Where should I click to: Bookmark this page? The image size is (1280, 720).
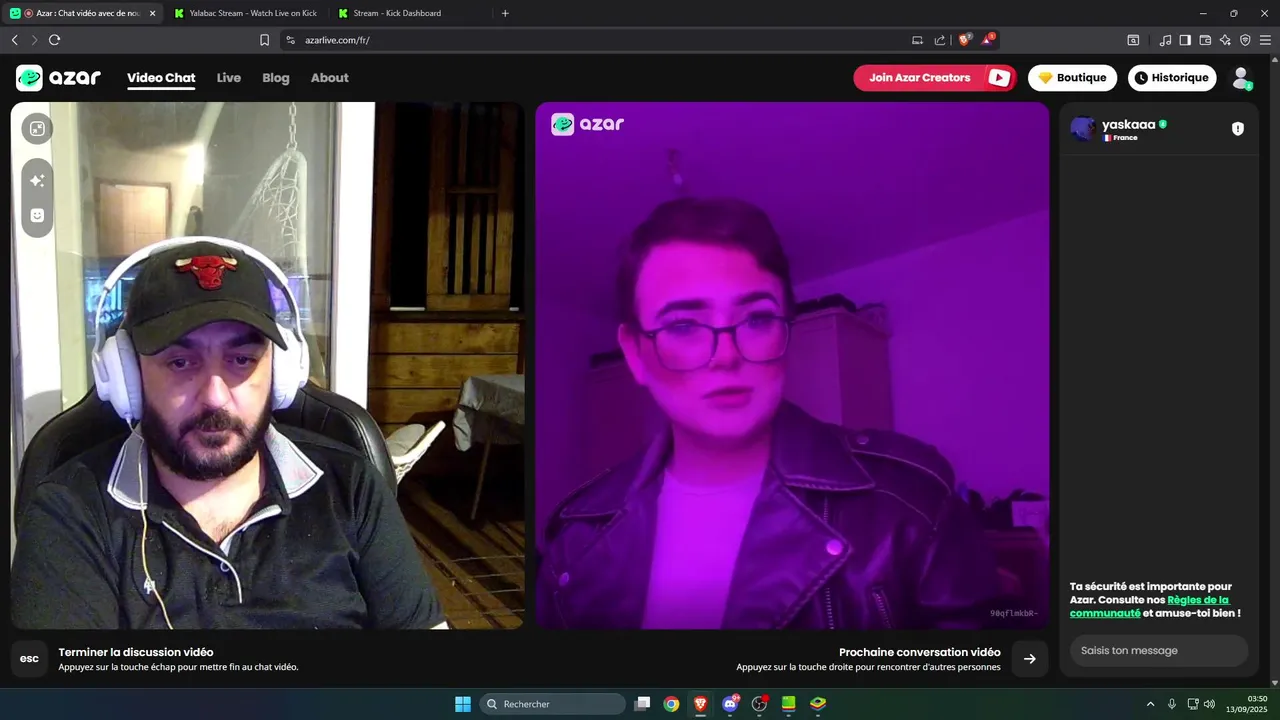pos(264,40)
